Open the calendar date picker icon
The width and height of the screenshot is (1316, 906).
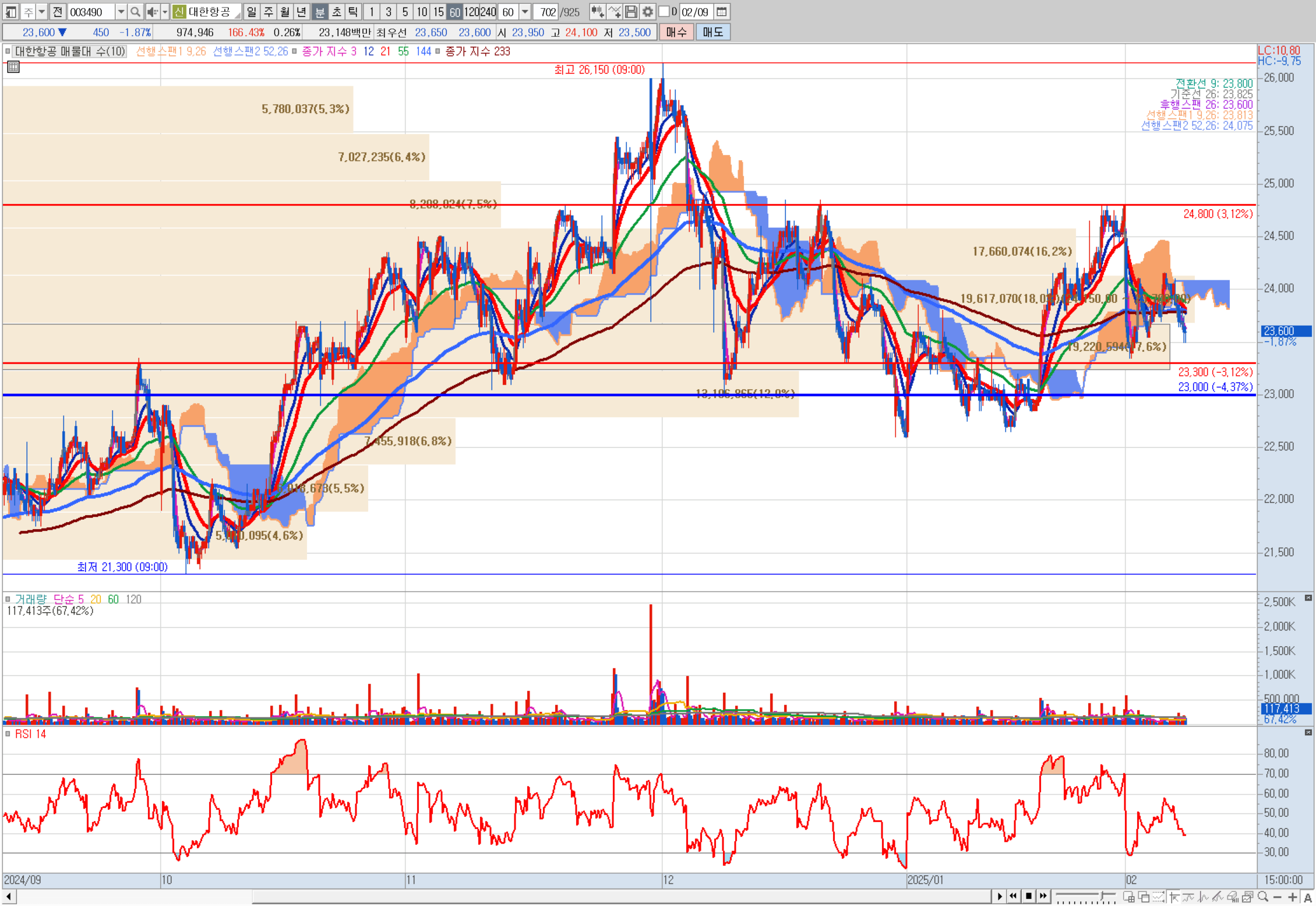(722, 12)
